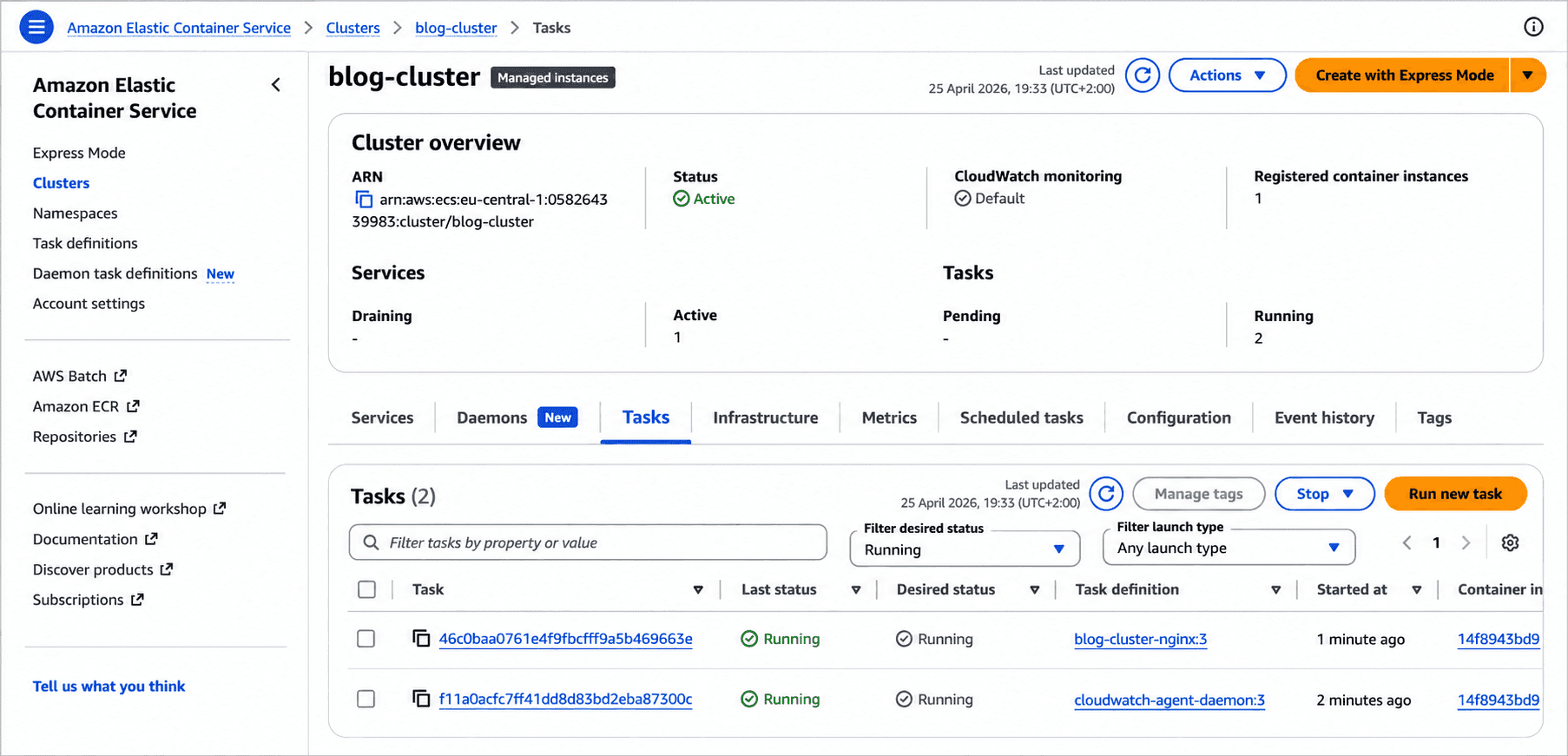This screenshot has width=1568, height=756.
Task: Open the Tags tab
Action: tap(1434, 417)
